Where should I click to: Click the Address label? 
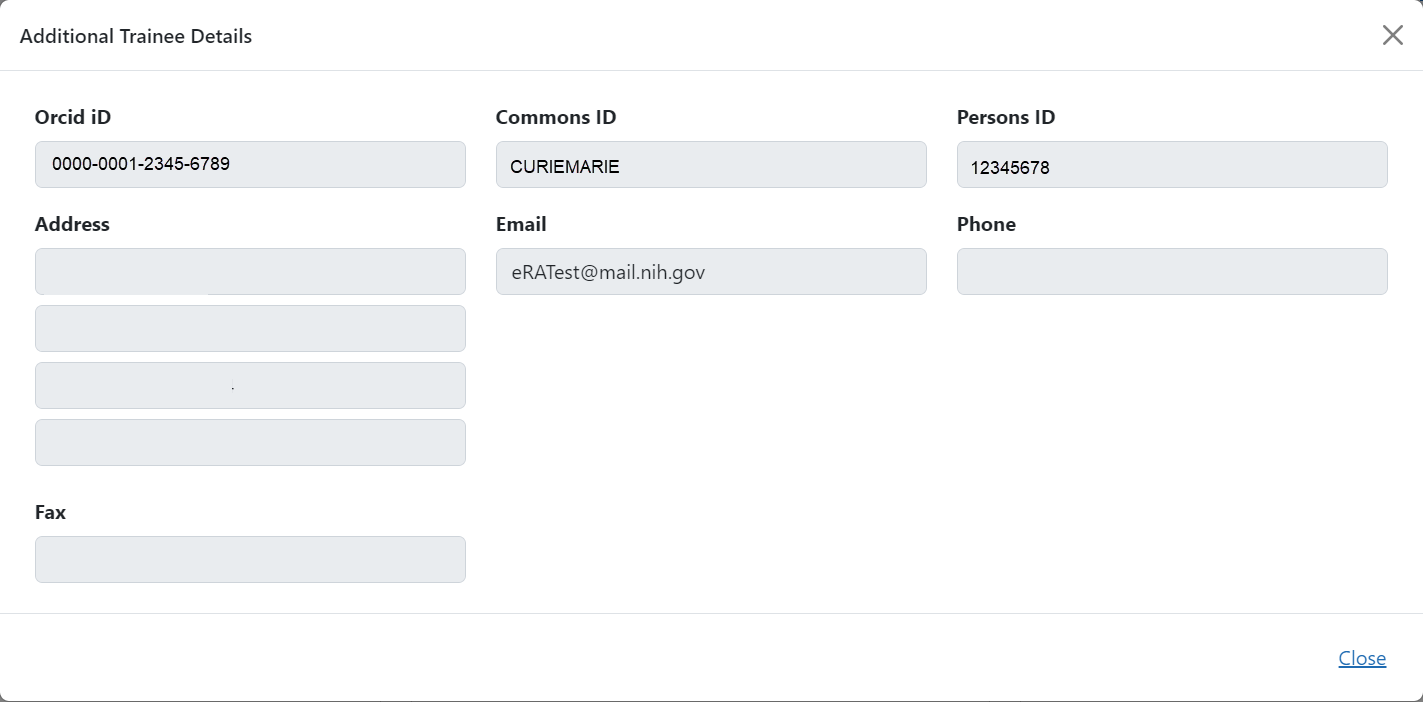click(72, 224)
